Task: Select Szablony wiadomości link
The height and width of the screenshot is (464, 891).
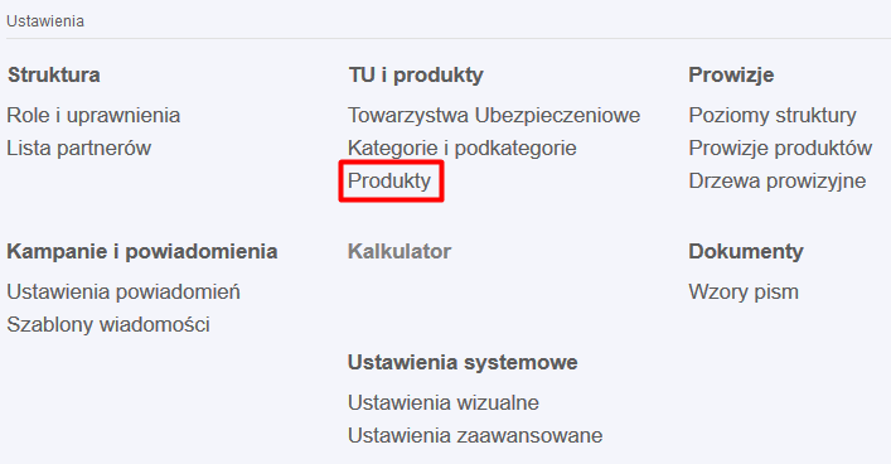Action: point(108,324)
